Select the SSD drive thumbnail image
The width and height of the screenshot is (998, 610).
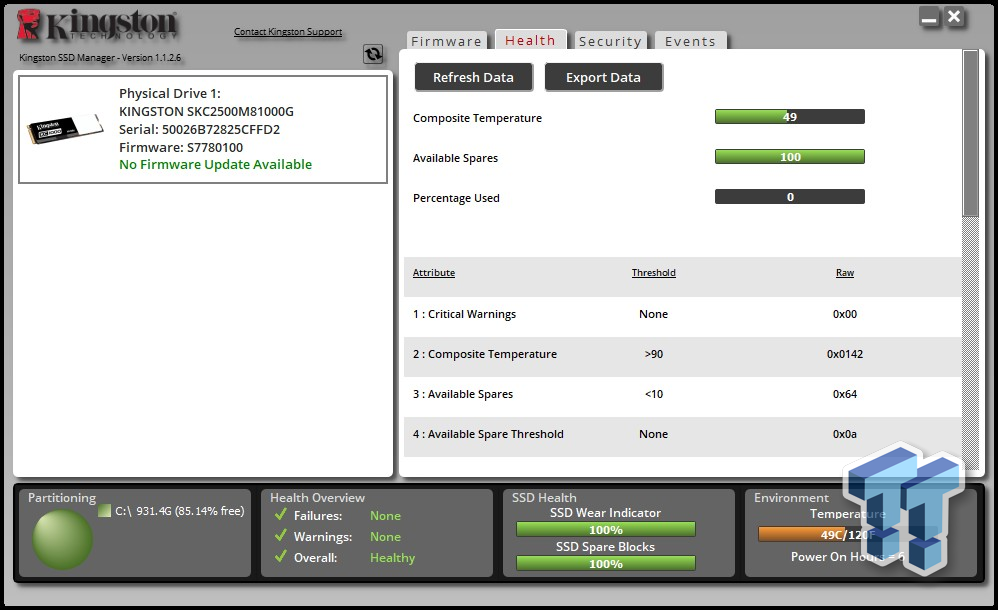pyautogui.click(x=65, y=128)
